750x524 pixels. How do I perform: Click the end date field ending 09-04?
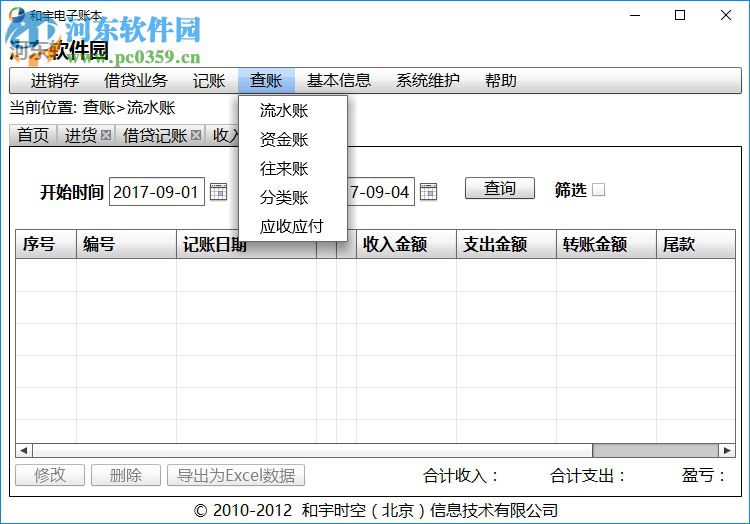point(380,192)
